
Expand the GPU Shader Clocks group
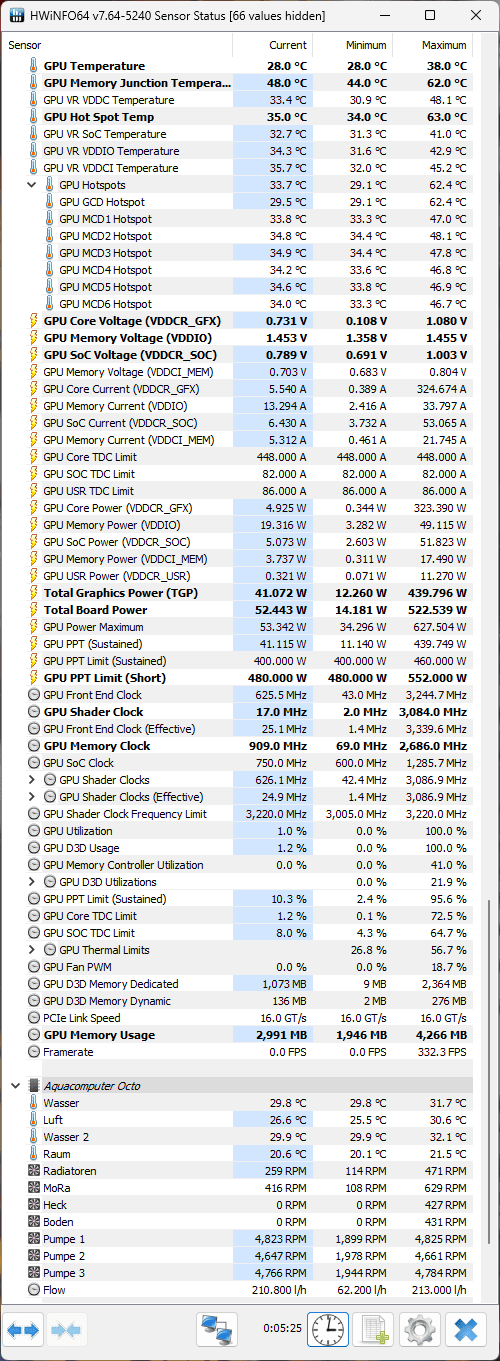32,780
